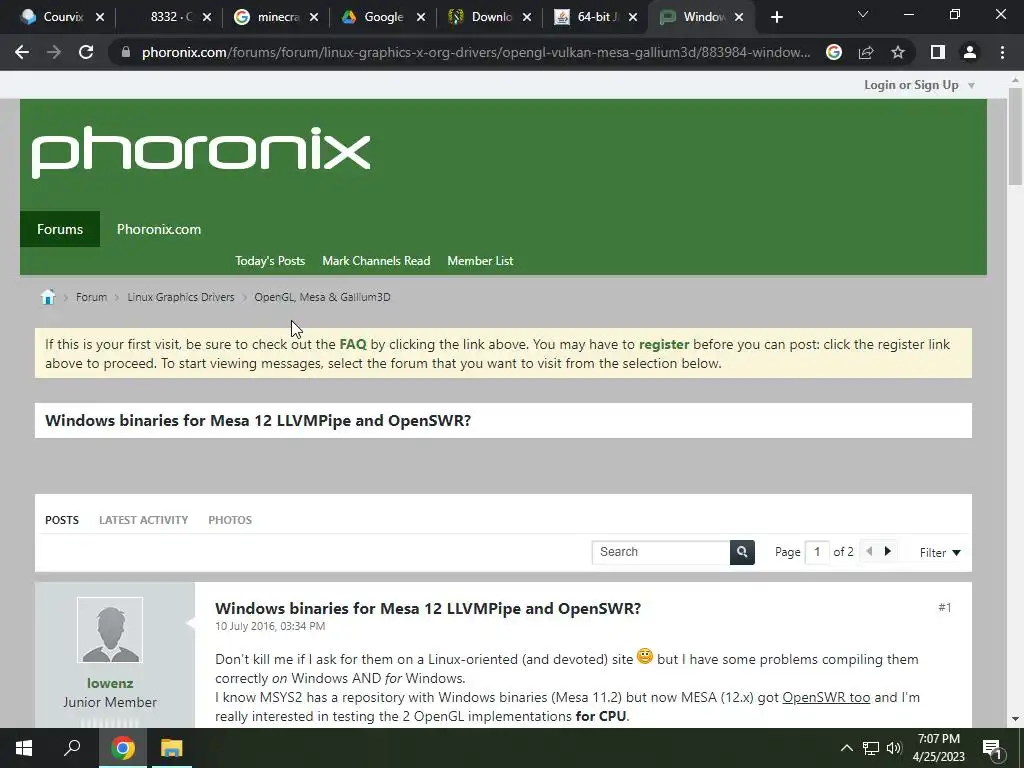The image size is (1024, 768).
Task: Open the Member List
Action: [480, 261]
